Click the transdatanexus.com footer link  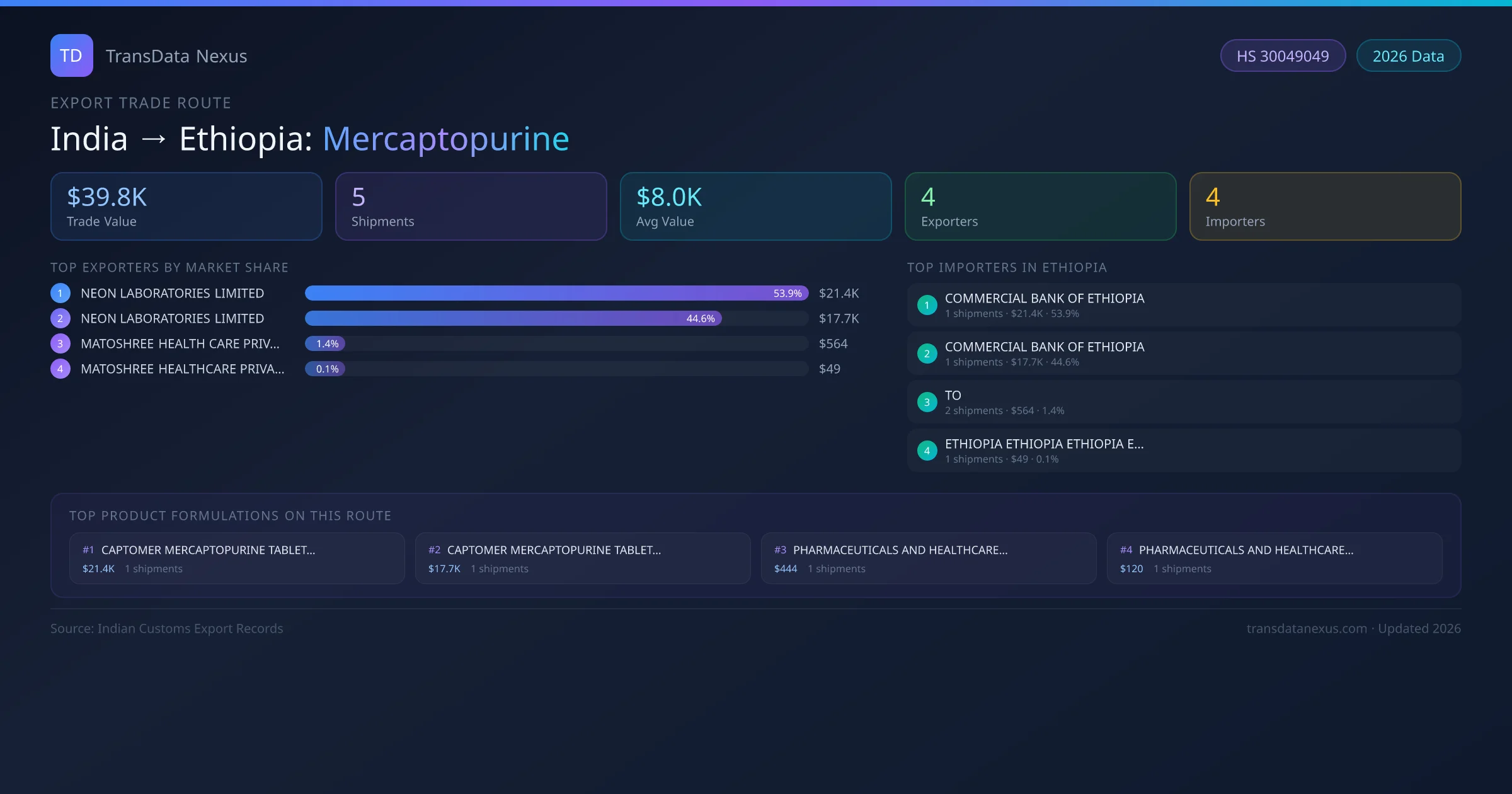point(1307,628)
